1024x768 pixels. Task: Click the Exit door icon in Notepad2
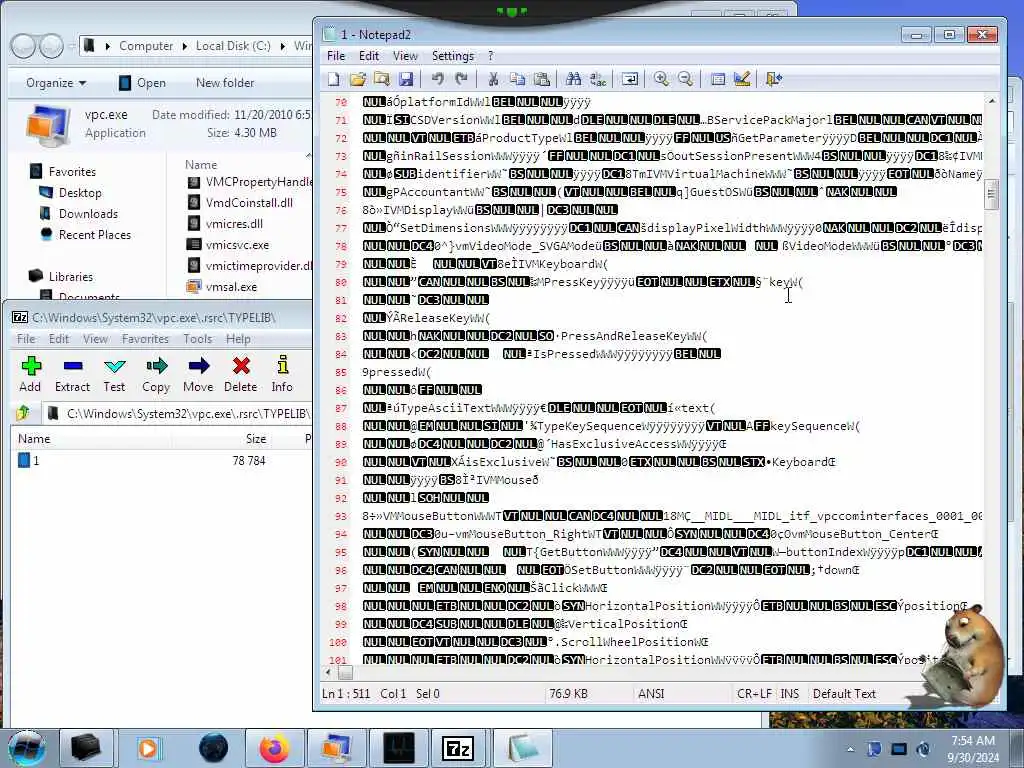[x=774, y=79]
